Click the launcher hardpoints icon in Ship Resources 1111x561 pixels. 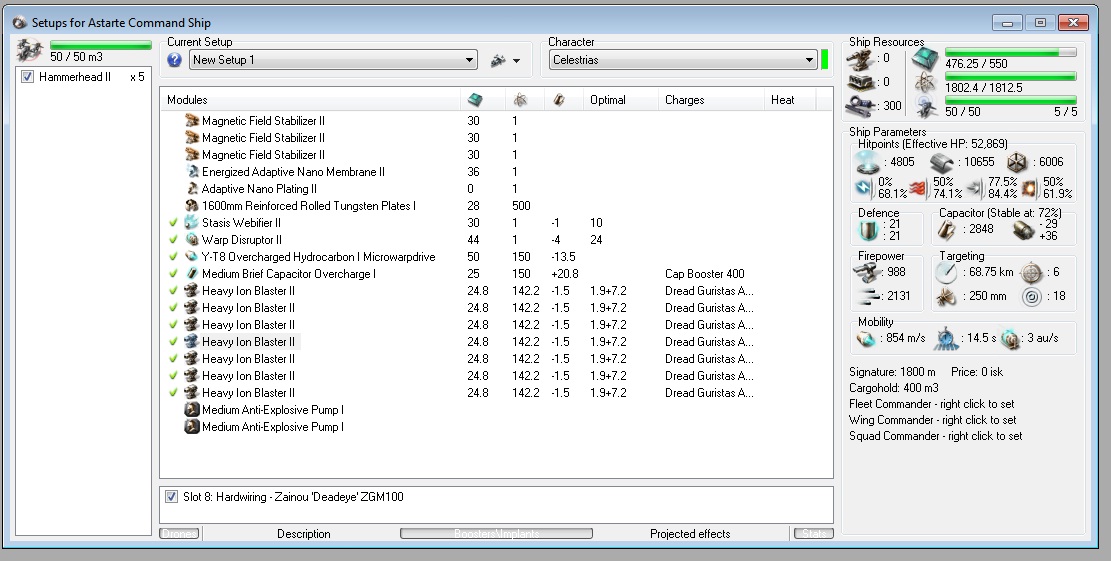[859, 83]
